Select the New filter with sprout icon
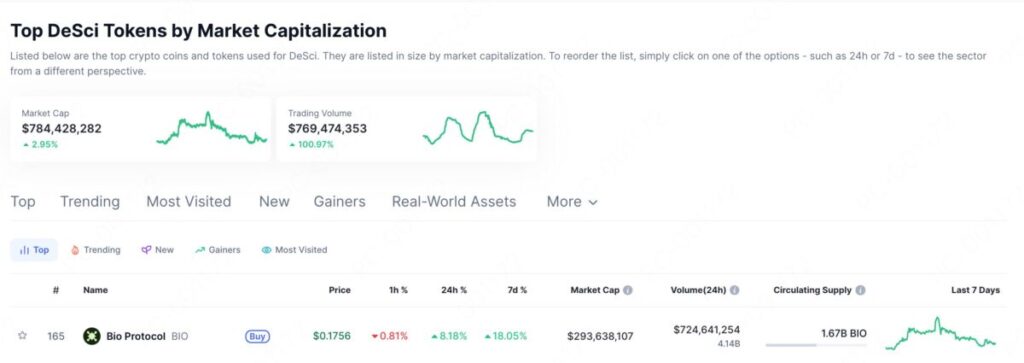 coord(157,250)
